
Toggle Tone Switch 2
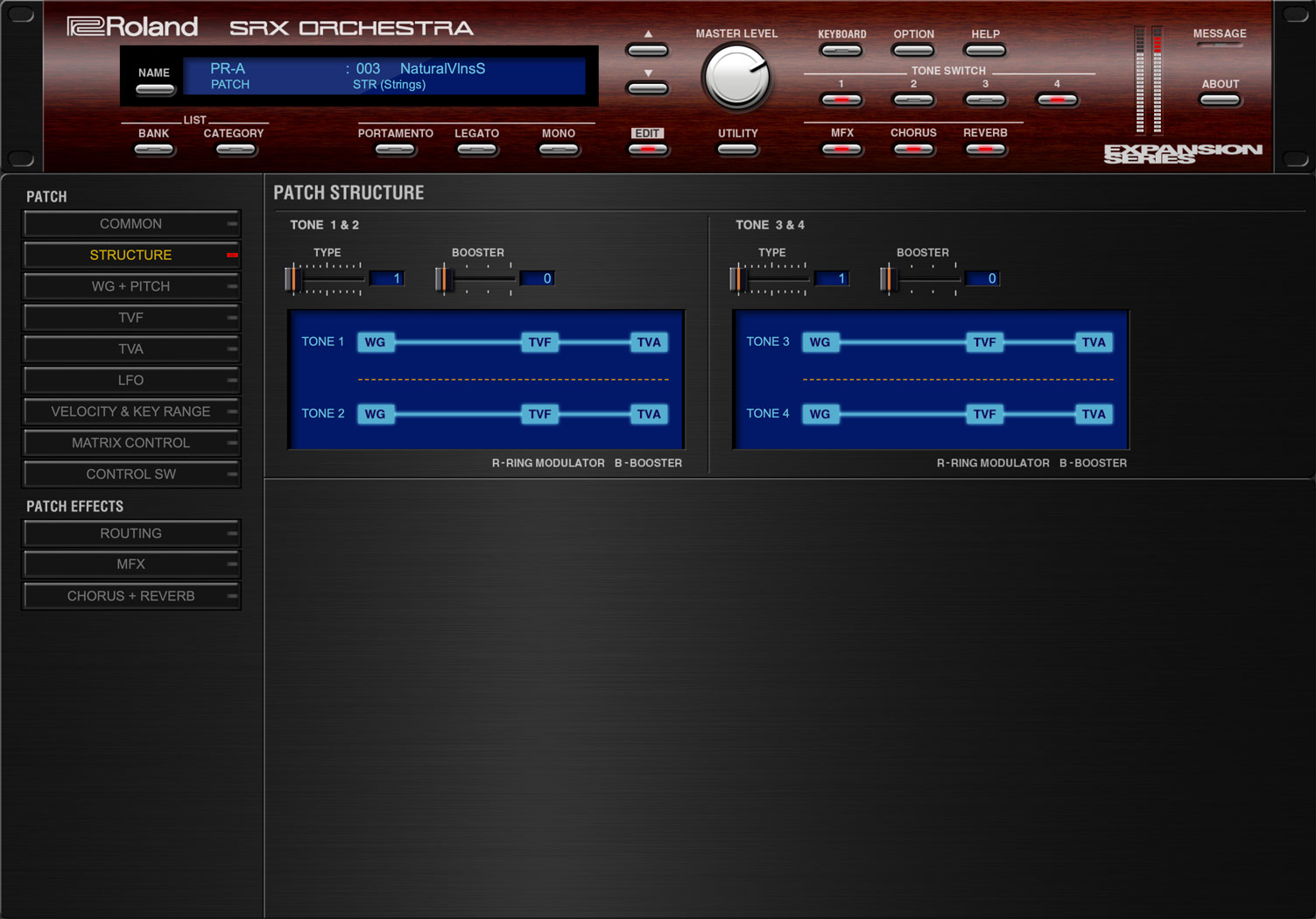pos(913,100)
